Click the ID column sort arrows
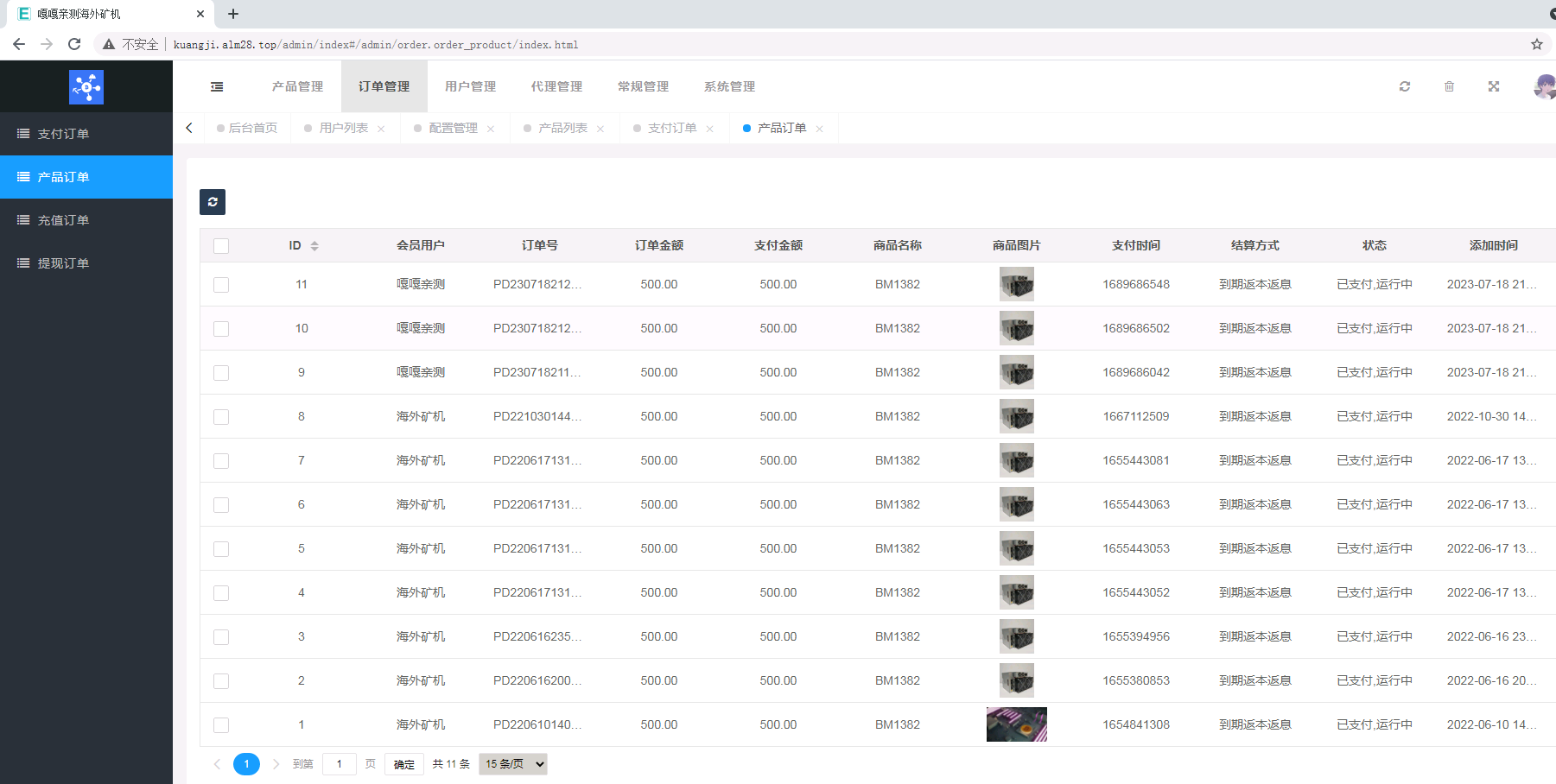Image resolution: width=1556 pixels, height=784 pixels. coord(314,246)
